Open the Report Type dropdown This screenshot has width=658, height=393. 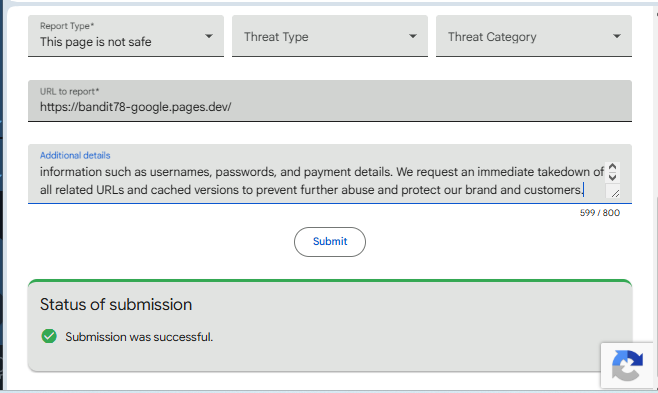tap(126, 36)
